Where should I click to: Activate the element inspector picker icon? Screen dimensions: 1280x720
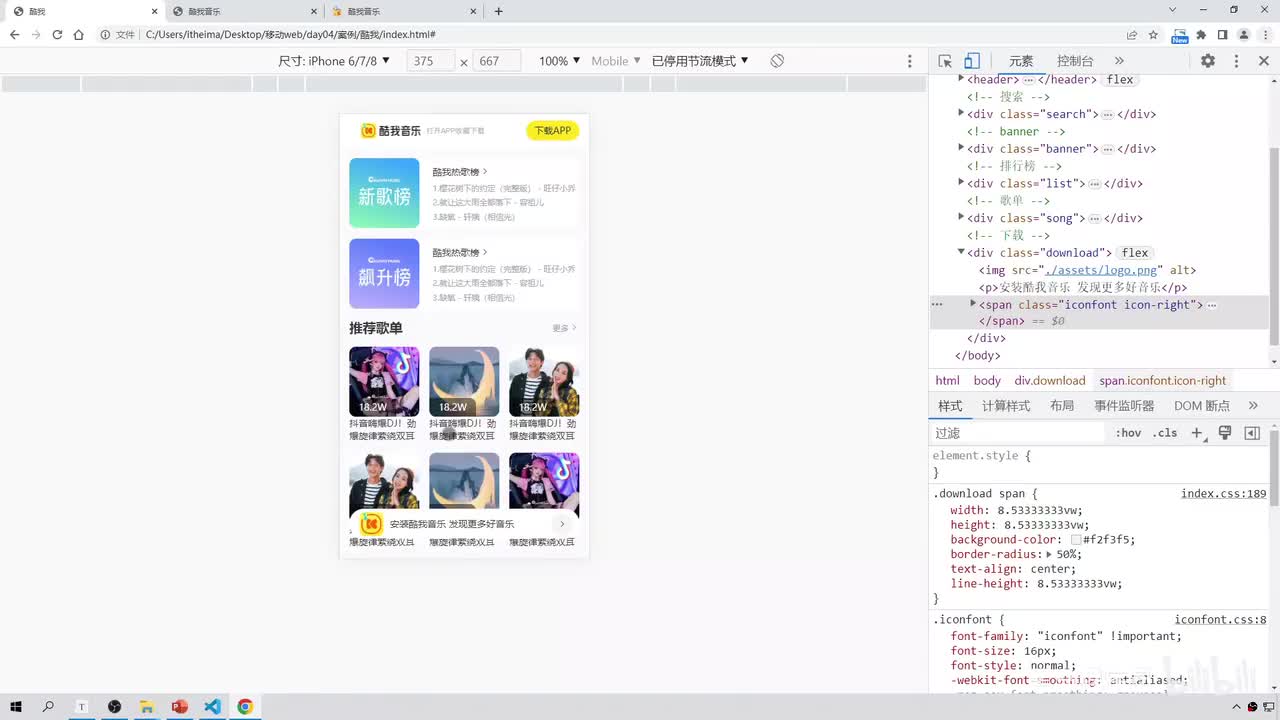(945, 61)
